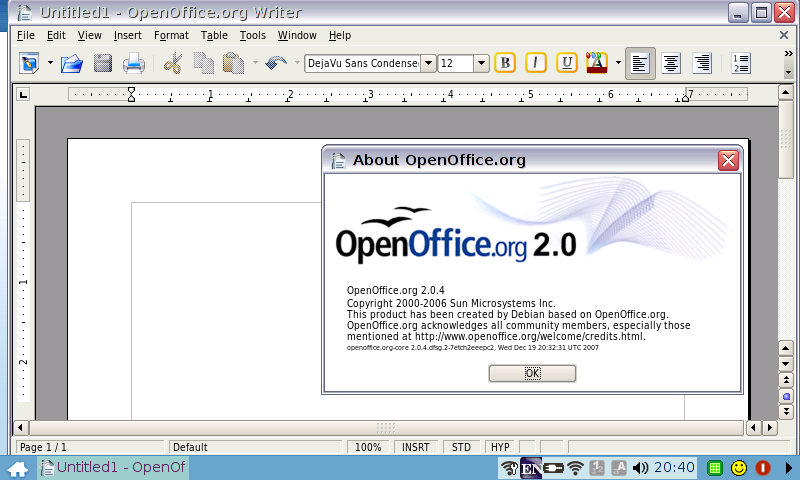Open the Tools menu

coord(253,35)
